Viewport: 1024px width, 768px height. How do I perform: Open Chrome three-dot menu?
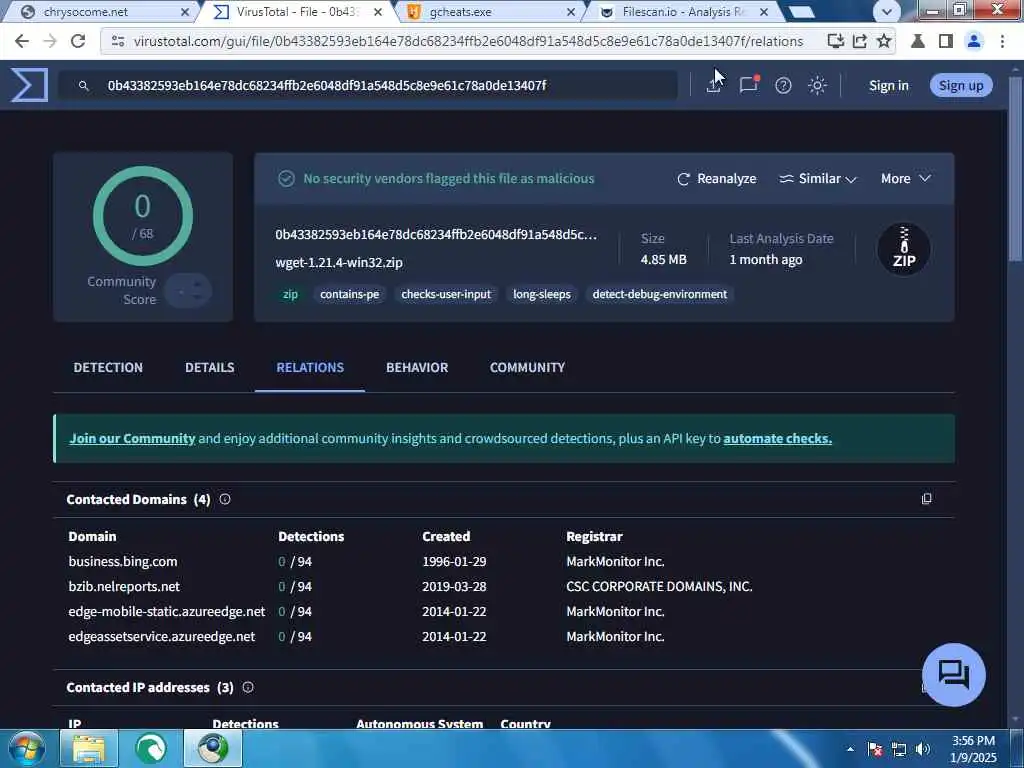[x=1002, y=41]
